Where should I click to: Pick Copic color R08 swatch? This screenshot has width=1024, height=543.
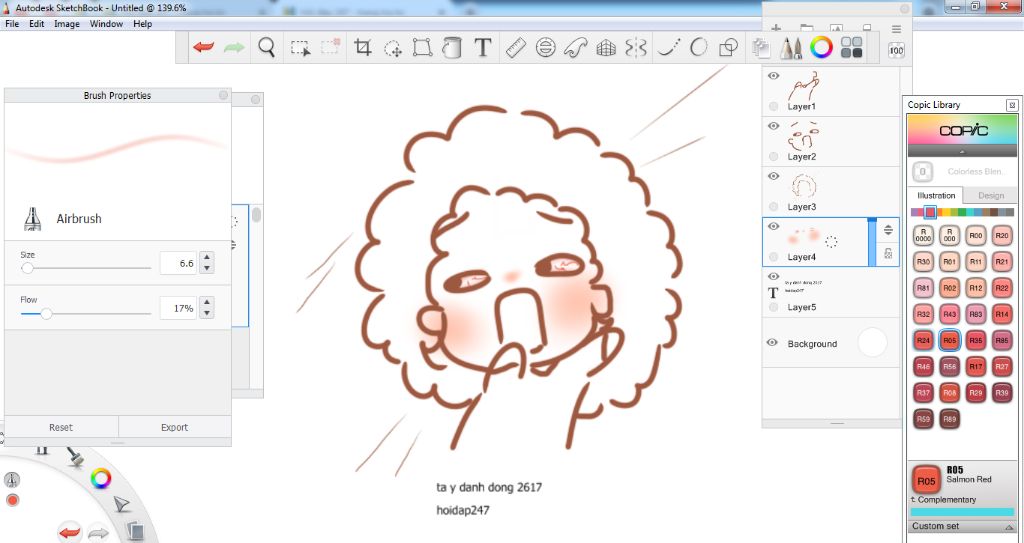(950, 393)
